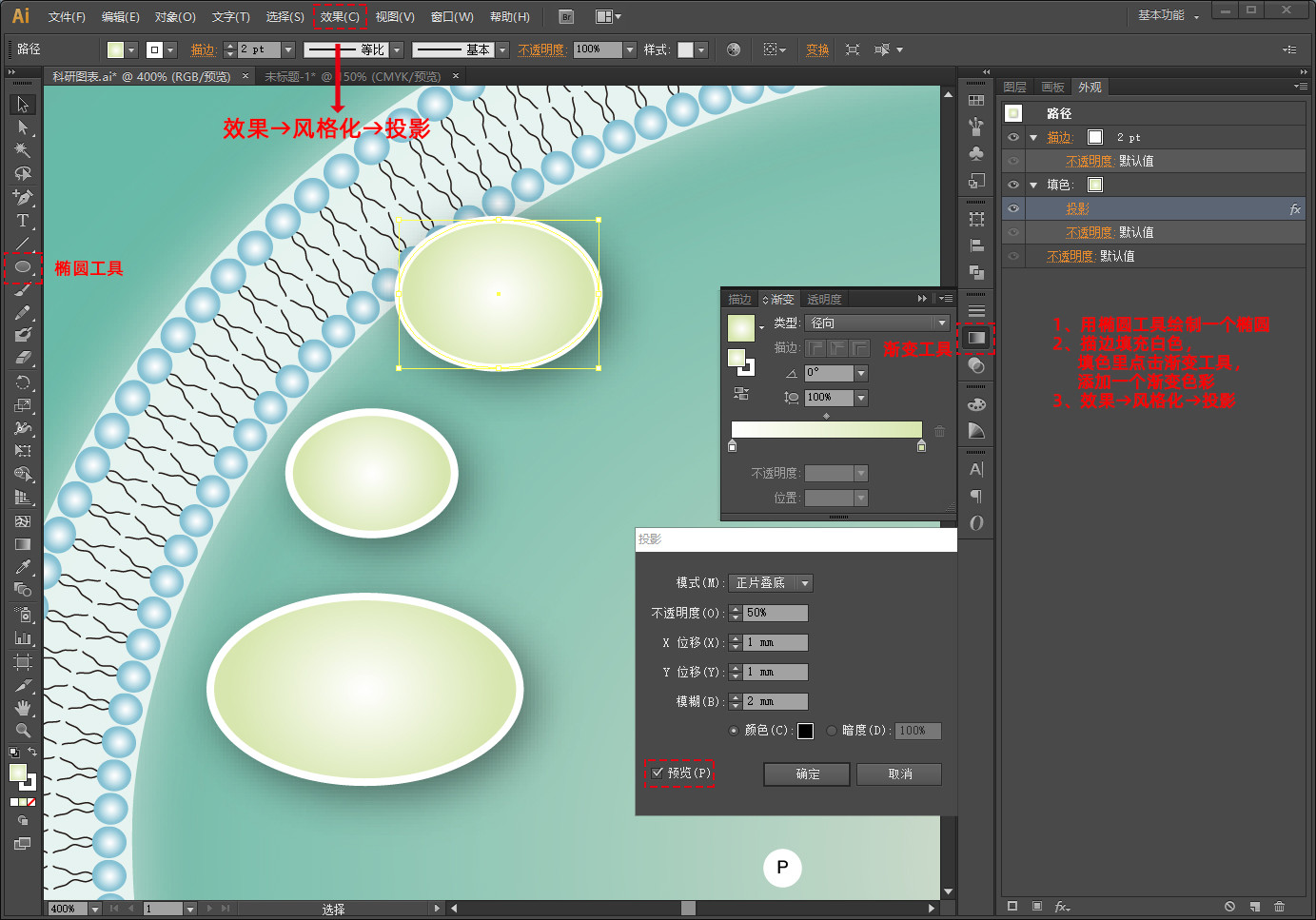The width and height of the screenshot is (1316, 920).
Task: Select the Rotate tool
Action: tap(23, 382)
